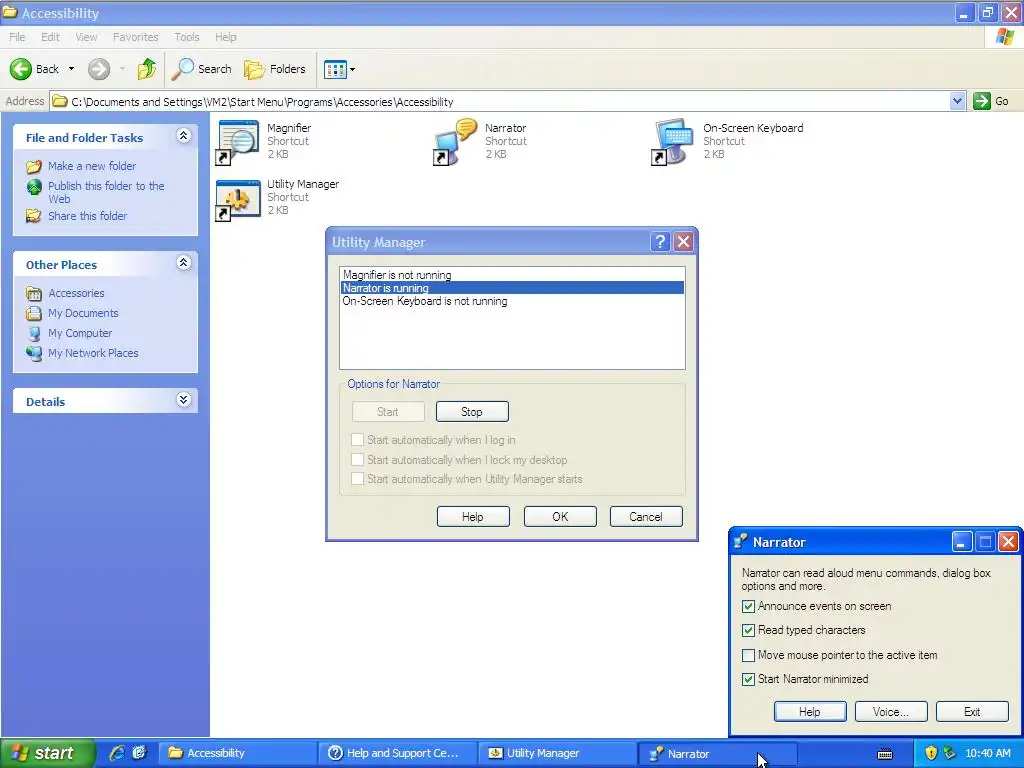Click into the Address bar path field
The width and height of the screenshot is (1024, 768).
[500, 101]
